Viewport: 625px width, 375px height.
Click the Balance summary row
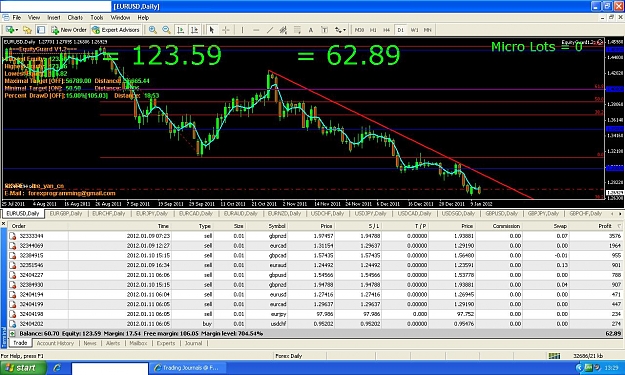pyautogui.click(x=315, y=334)
